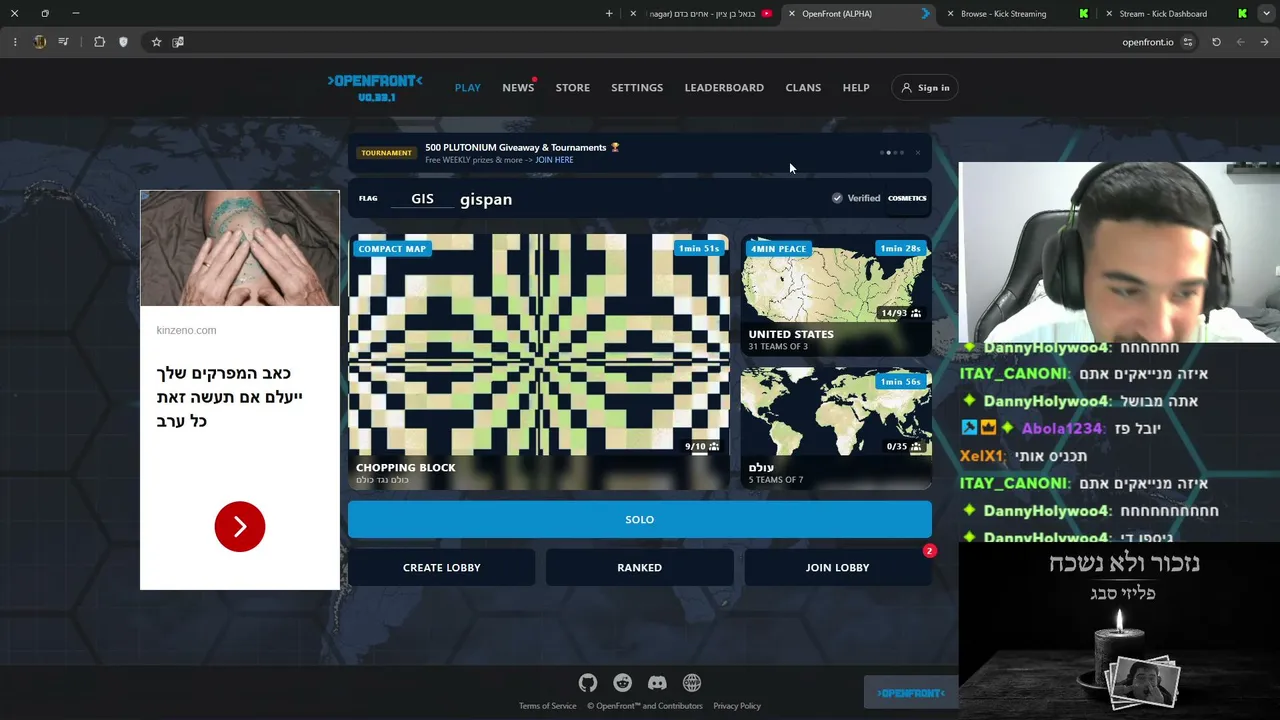Open the PLAY menu item
1280x720 pixels.
click(x=468, y=88)
